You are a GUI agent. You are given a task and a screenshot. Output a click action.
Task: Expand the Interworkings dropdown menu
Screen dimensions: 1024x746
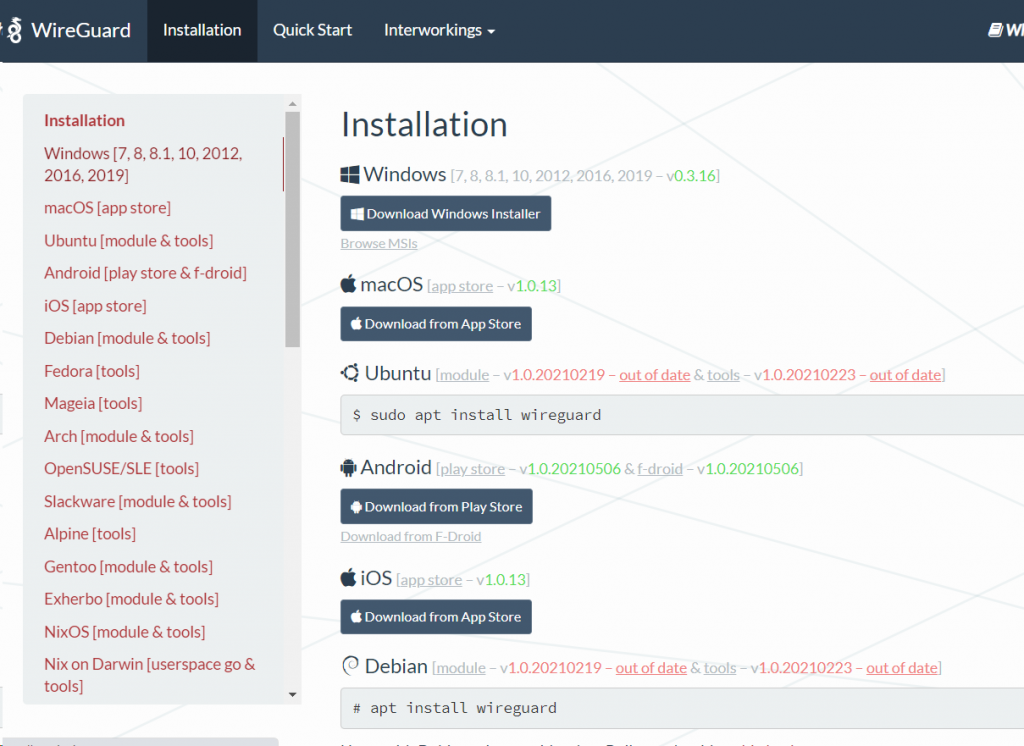(x=440, y=31)
